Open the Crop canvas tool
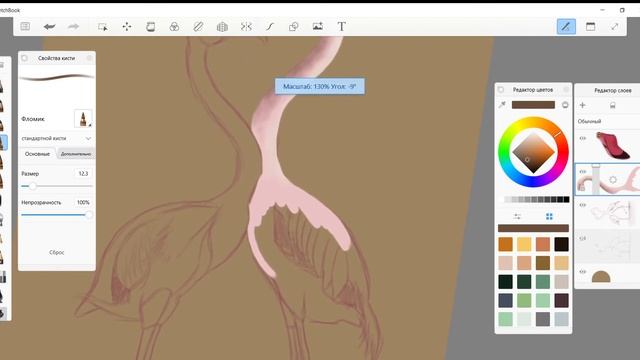This screenshot has height=360, width=640. pyautogui.click(x=151, y=27)
